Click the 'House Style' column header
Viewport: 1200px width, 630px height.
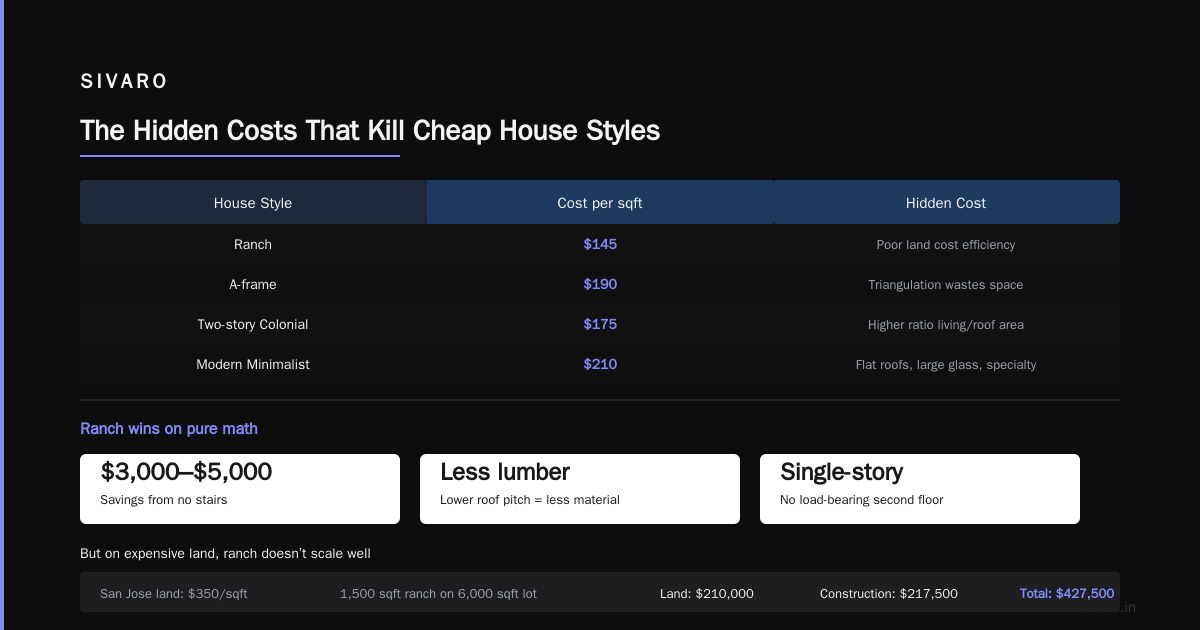point(253,203)
